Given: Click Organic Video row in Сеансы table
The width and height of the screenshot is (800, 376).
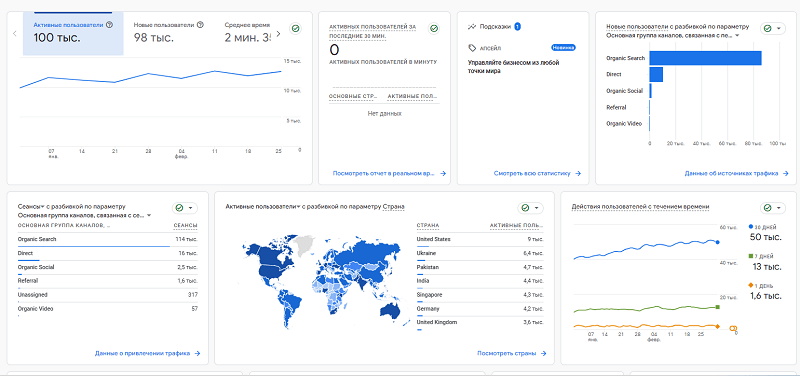Looking at the screenshot, I should (108, 309).
